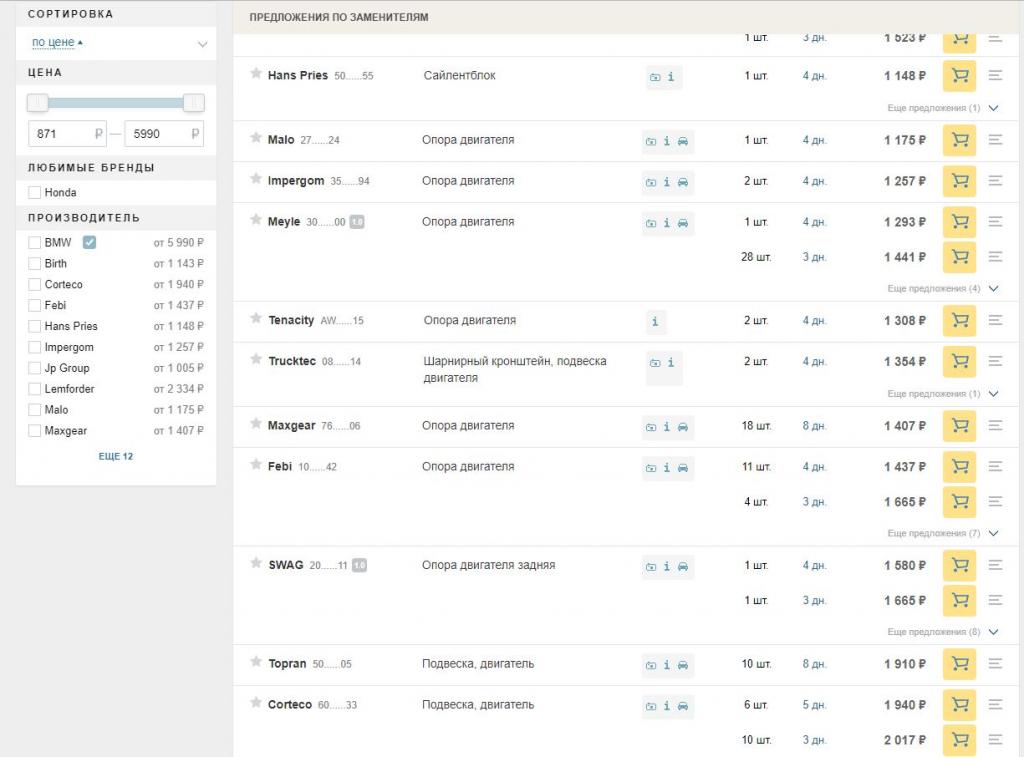Viewport: 1024px width, 757px height.
Task: Expand "Еще предложения (8)" under SWAG
Action: pyautogui.click(x=942, y=632)
